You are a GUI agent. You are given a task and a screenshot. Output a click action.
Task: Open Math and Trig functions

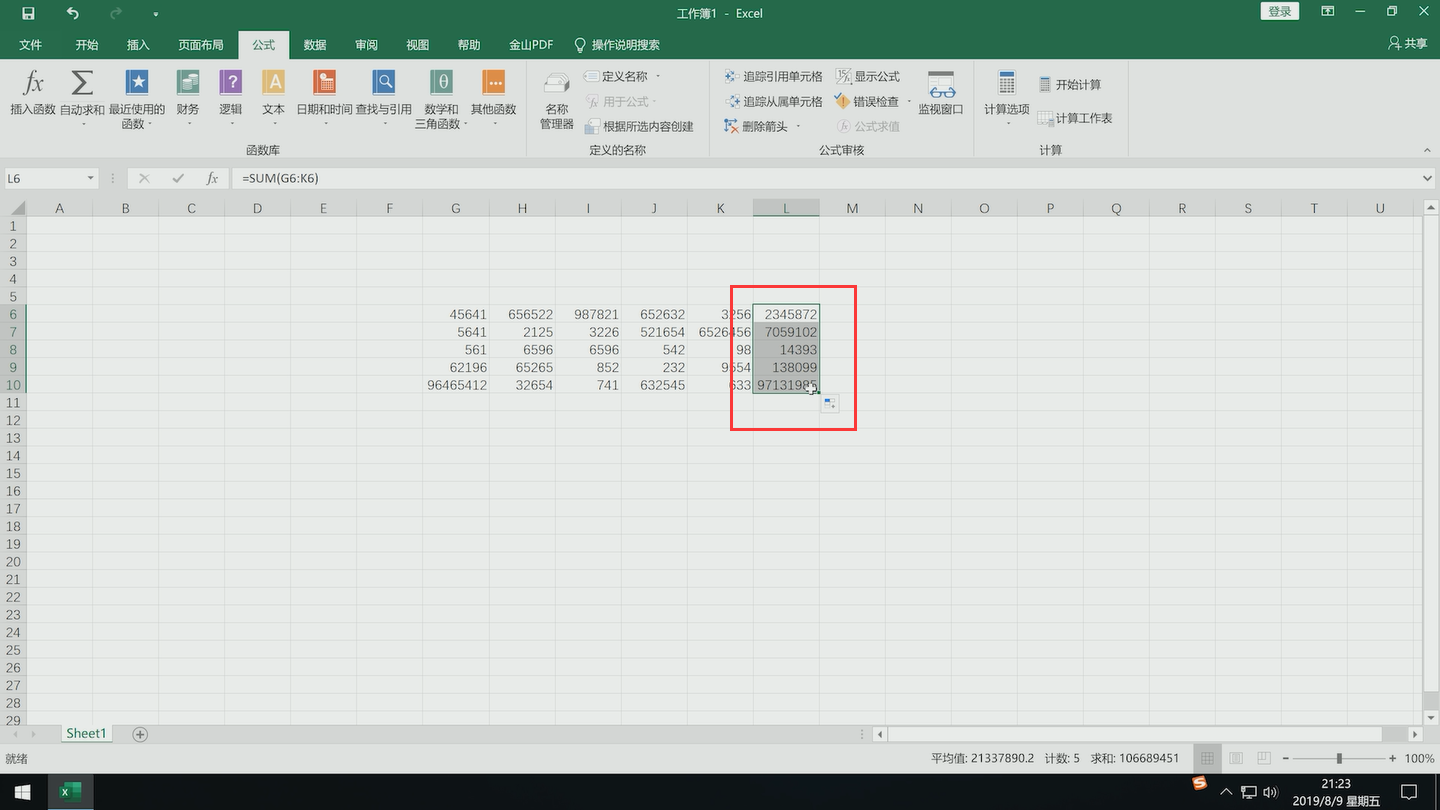(x=441, y=98)
